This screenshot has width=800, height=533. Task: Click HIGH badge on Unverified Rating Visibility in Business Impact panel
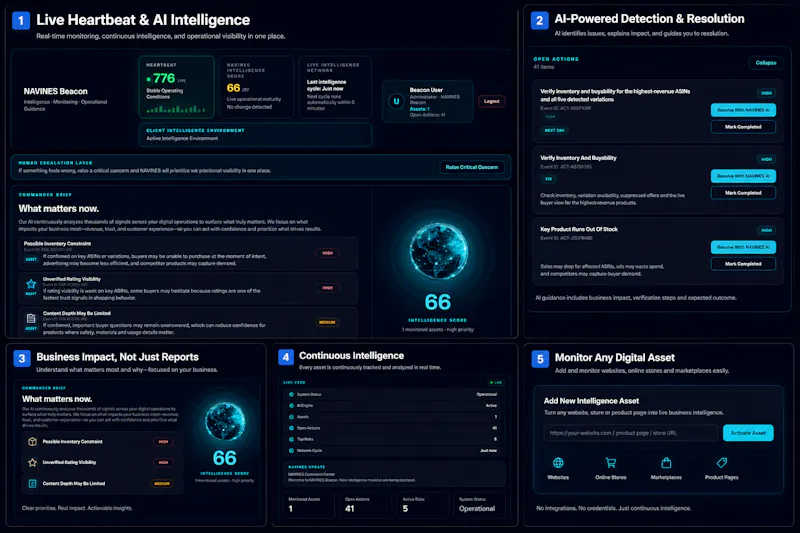[163, 463]
